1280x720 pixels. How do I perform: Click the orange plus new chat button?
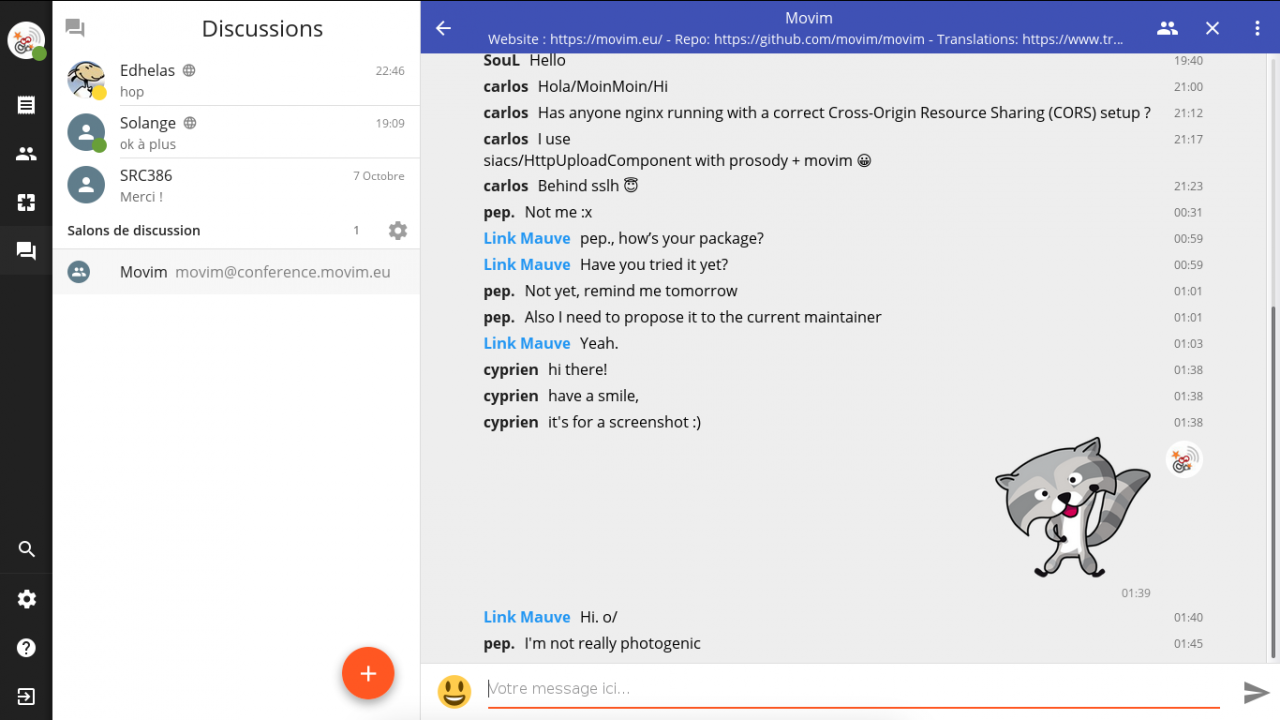click(x=368, y=673)
